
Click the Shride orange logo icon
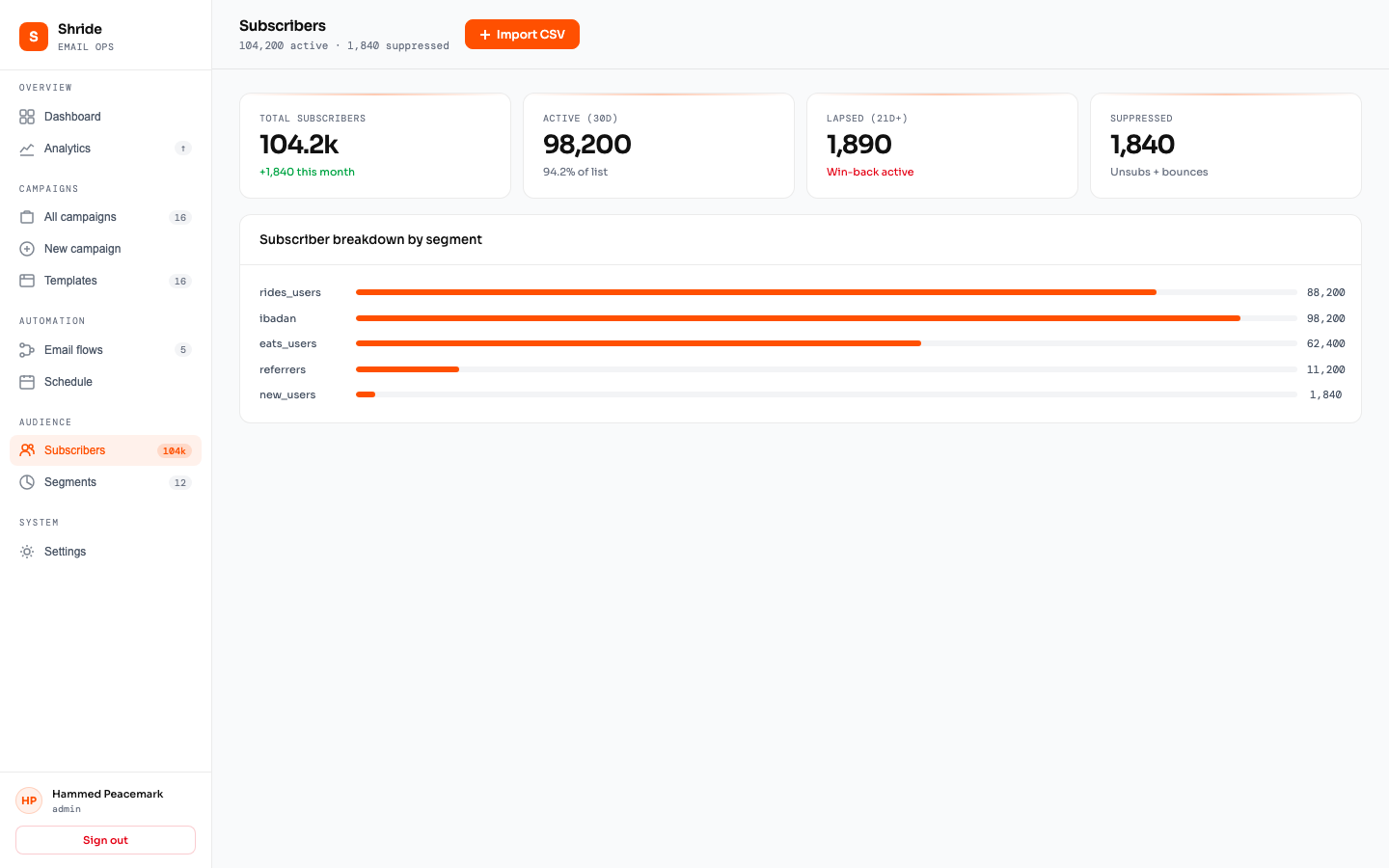coord(34,37)
